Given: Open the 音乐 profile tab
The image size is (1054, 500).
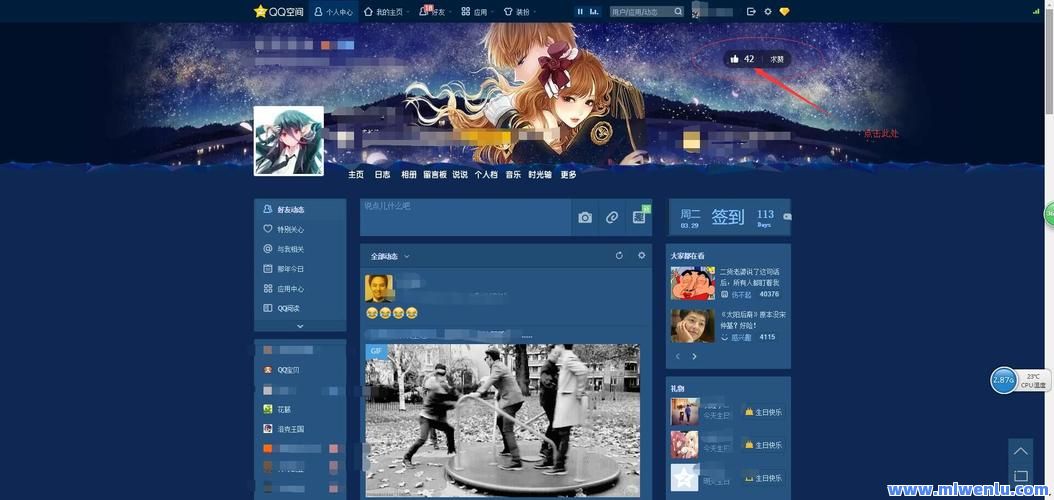Looking at the screenshot, I should pyautogui.click(x=513, y=174).
